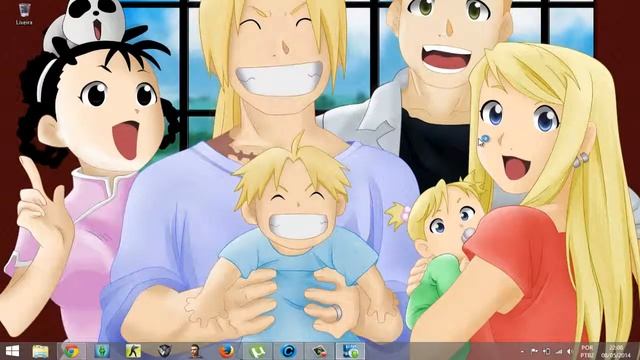Open the volume speaker tray icon
Image resolution: width=640 pixels, height=360 pixels.
tap(570, 351)
